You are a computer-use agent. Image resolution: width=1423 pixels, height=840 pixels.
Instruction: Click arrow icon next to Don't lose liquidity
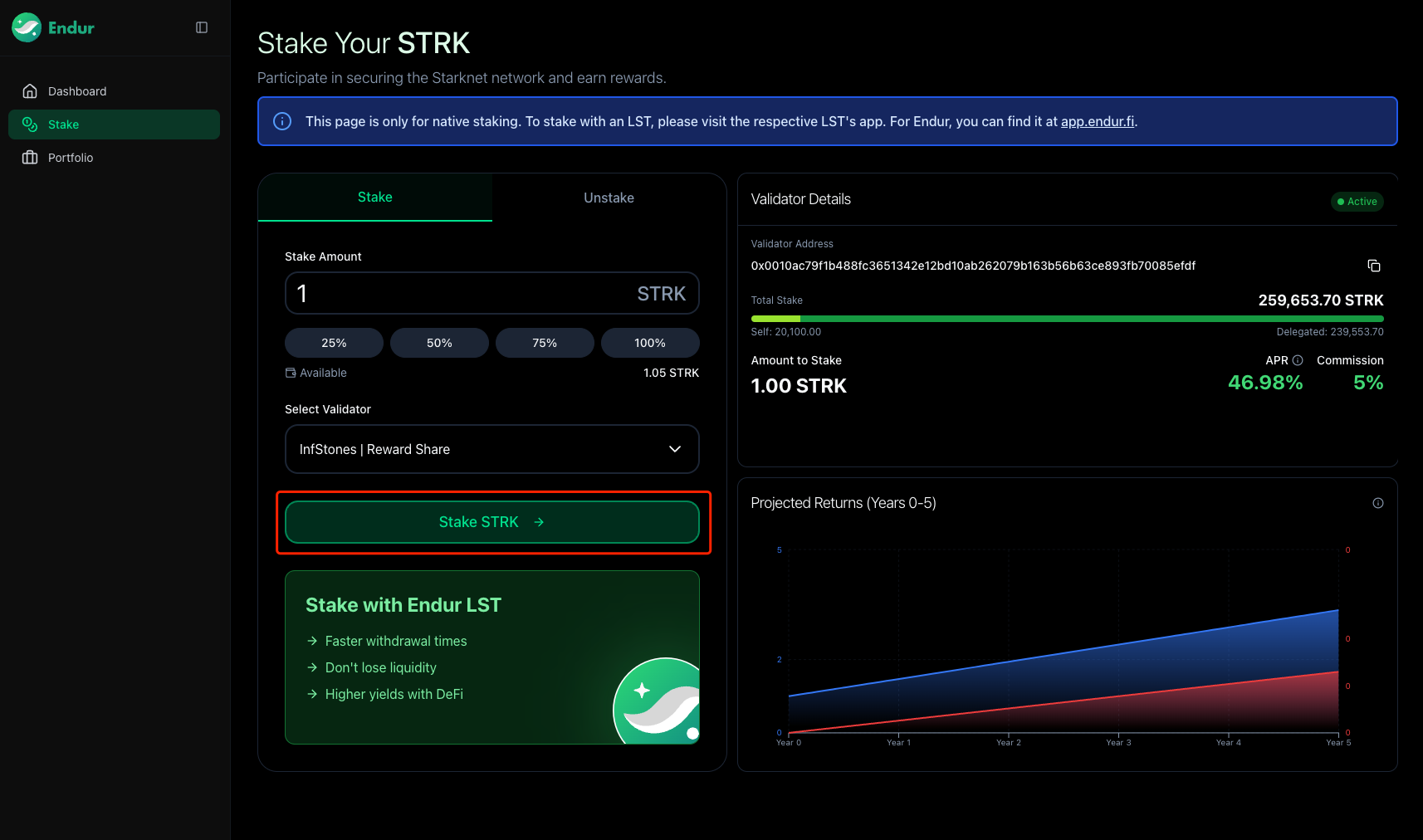point(312,667)
